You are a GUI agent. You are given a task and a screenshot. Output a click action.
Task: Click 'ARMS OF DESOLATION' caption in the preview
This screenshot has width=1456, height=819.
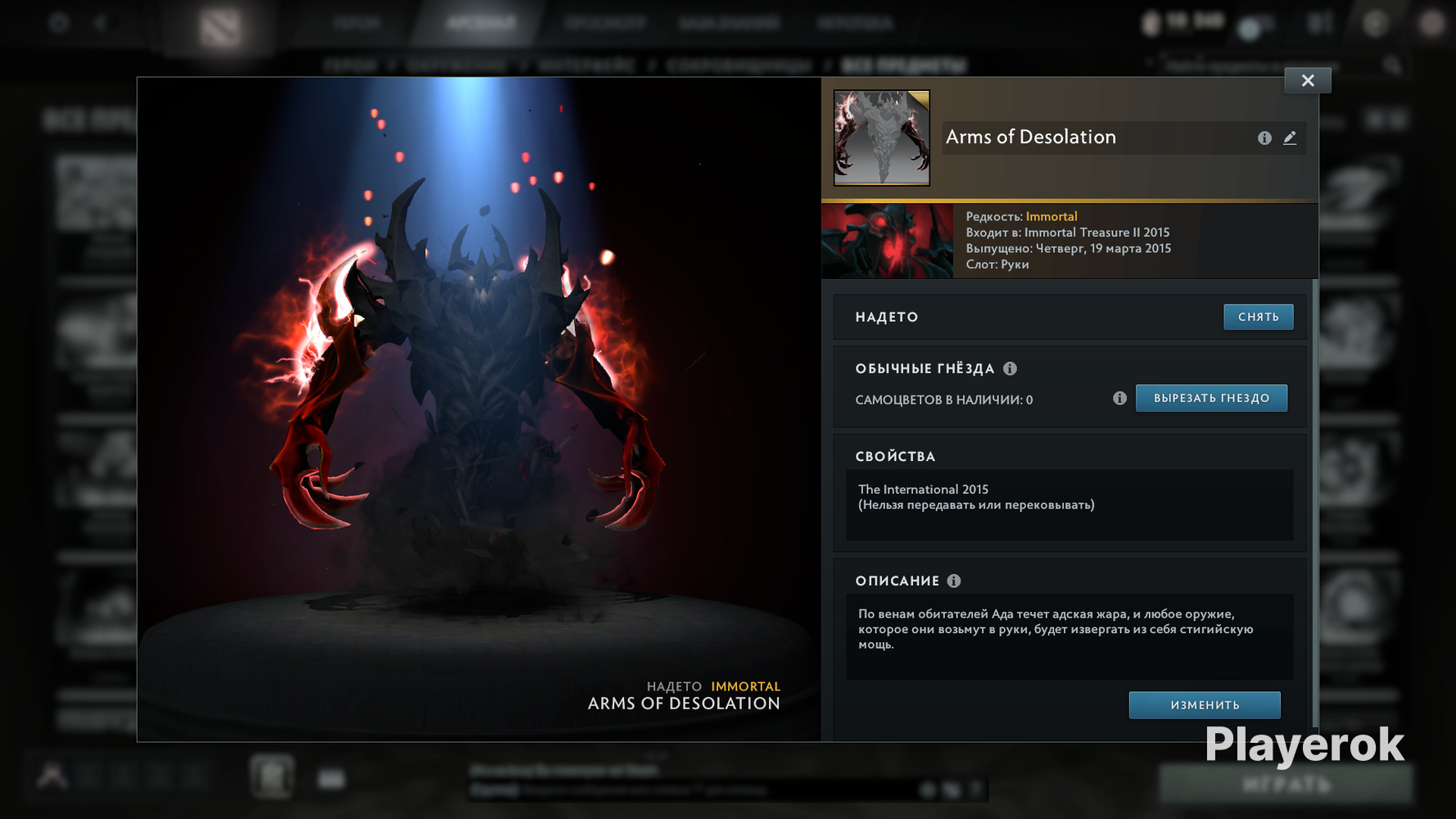(x=684, y=704)
